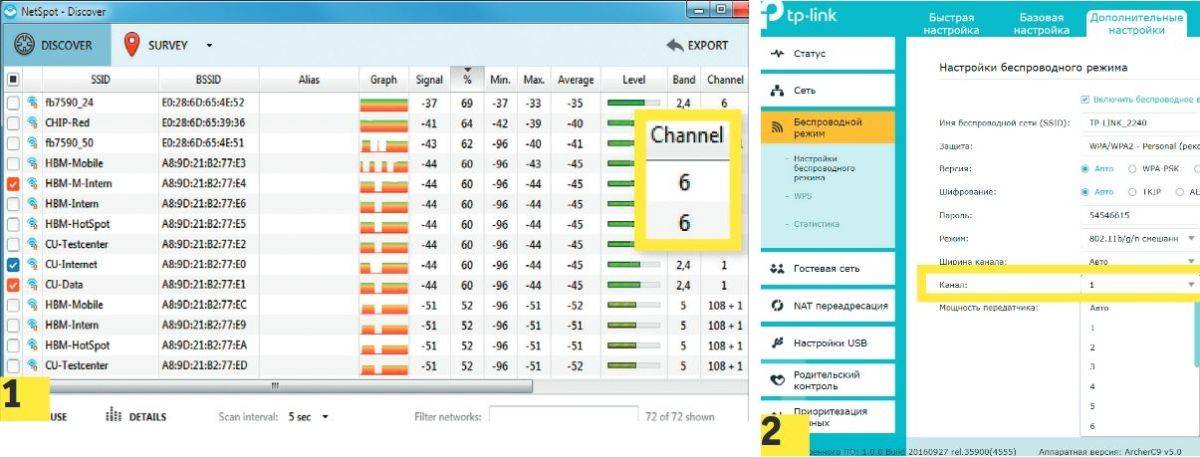Click the people icon next to Гостевая сеть
The height and width of the screenshot is (457, 1200).
point(779,269)
